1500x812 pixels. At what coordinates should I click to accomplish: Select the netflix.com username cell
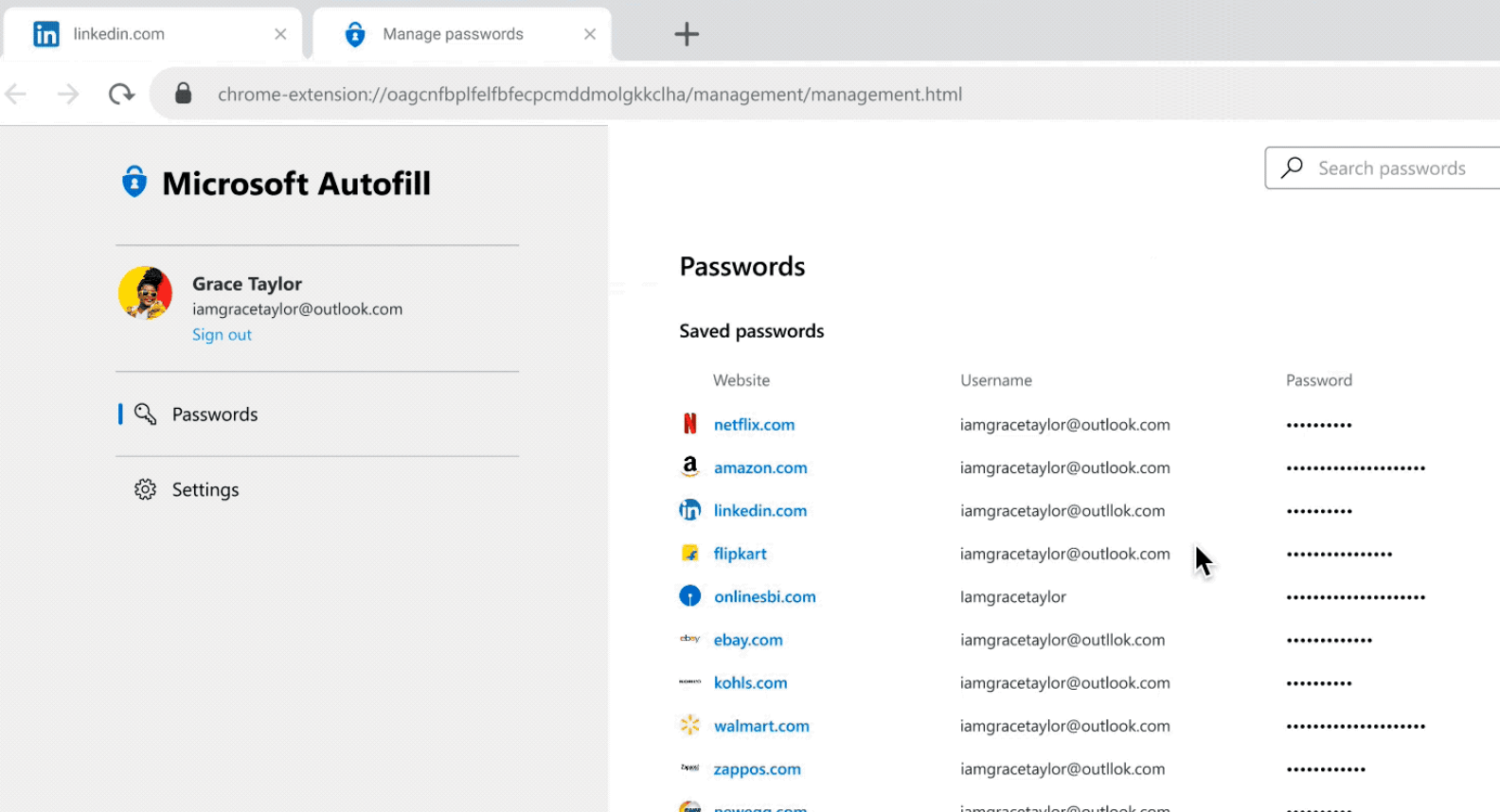pos(1065,425)
